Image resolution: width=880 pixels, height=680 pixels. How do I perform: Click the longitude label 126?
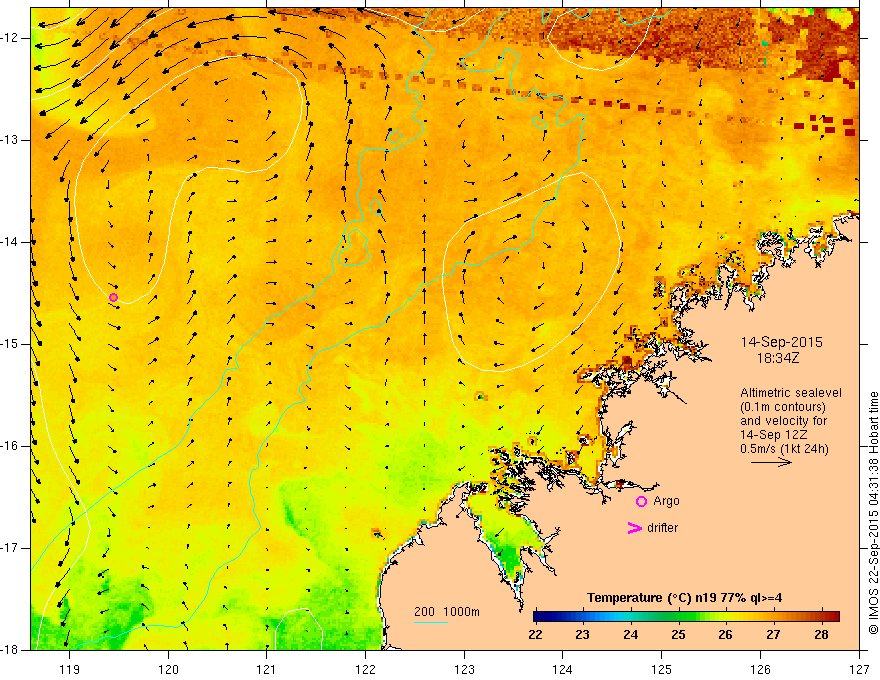click(760, 669)
